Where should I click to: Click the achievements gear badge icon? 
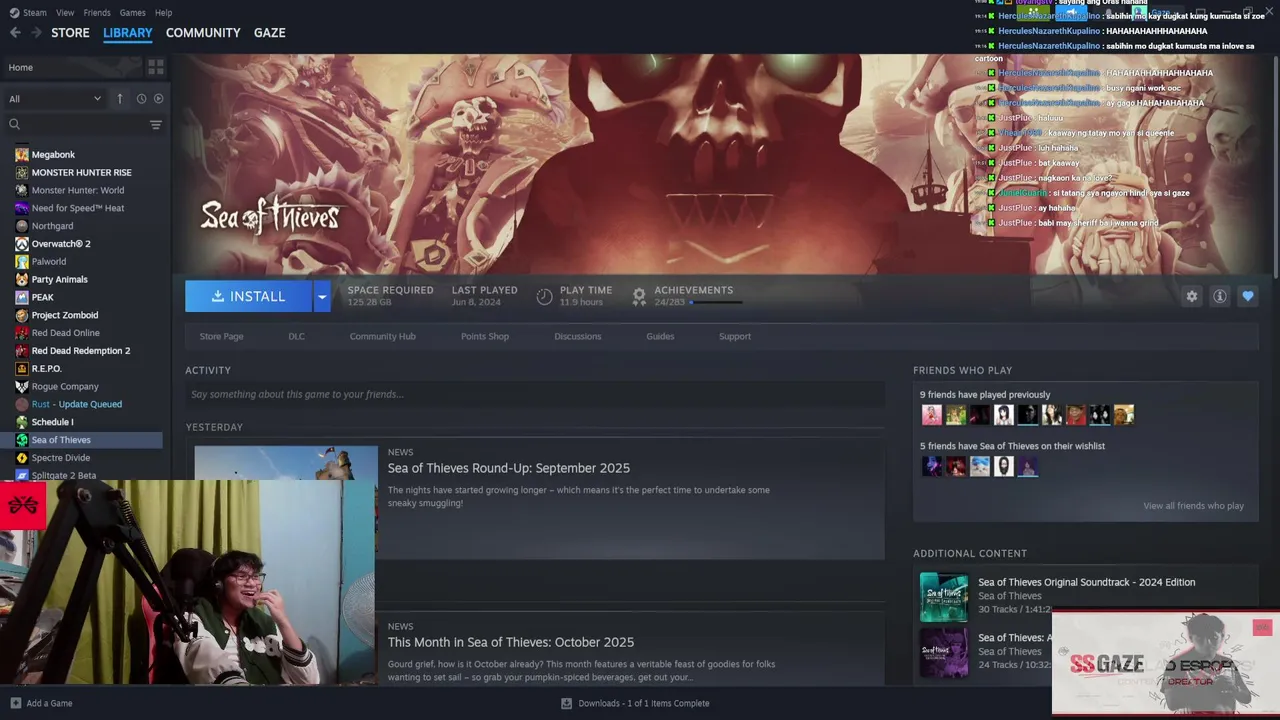pyautogui.click(x=639, y=296)
